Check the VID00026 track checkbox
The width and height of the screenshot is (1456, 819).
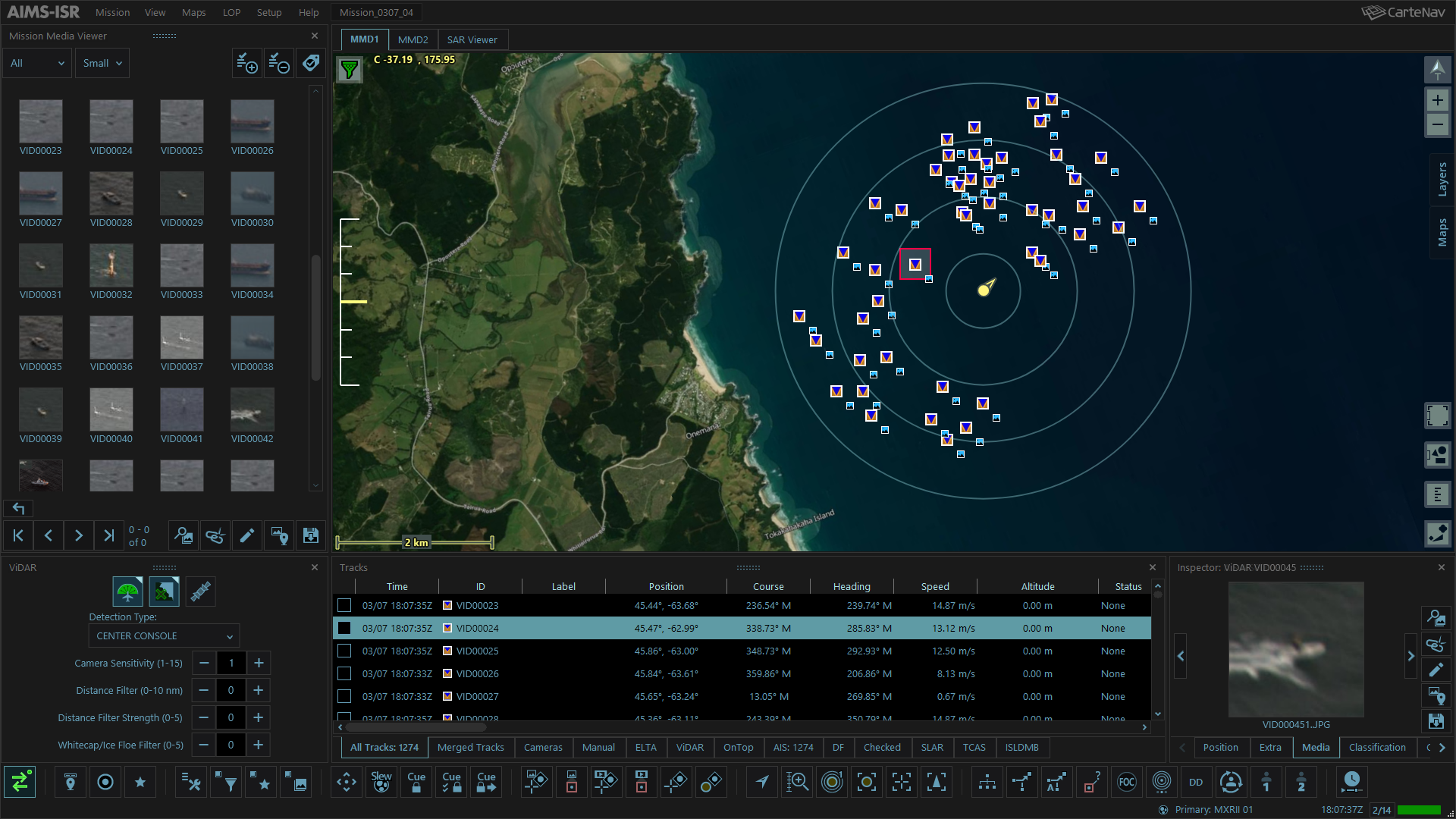coord(344,673)
